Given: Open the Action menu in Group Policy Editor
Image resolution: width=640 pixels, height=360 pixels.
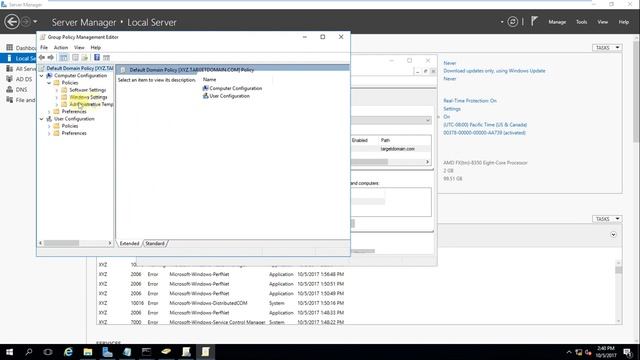Looking at the screenshot, I should click(61, 47).
